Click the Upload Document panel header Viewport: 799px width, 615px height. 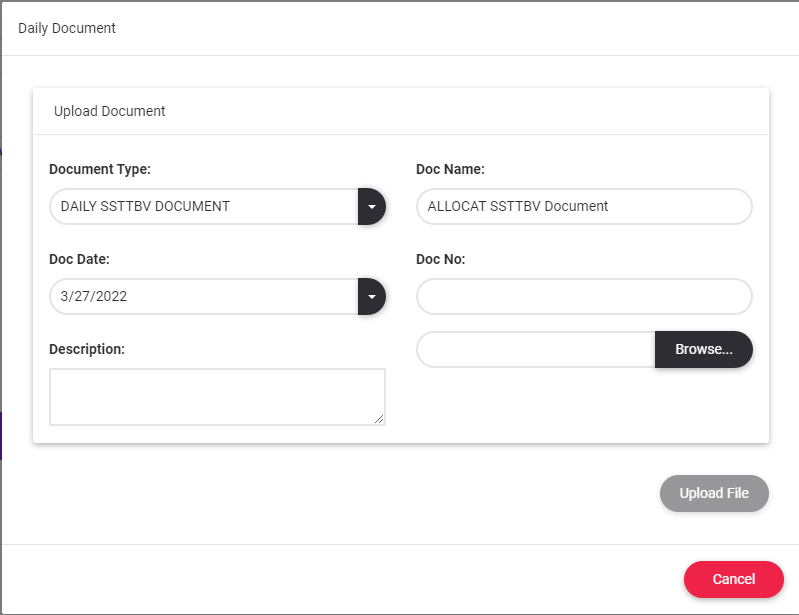coord(110,111)
